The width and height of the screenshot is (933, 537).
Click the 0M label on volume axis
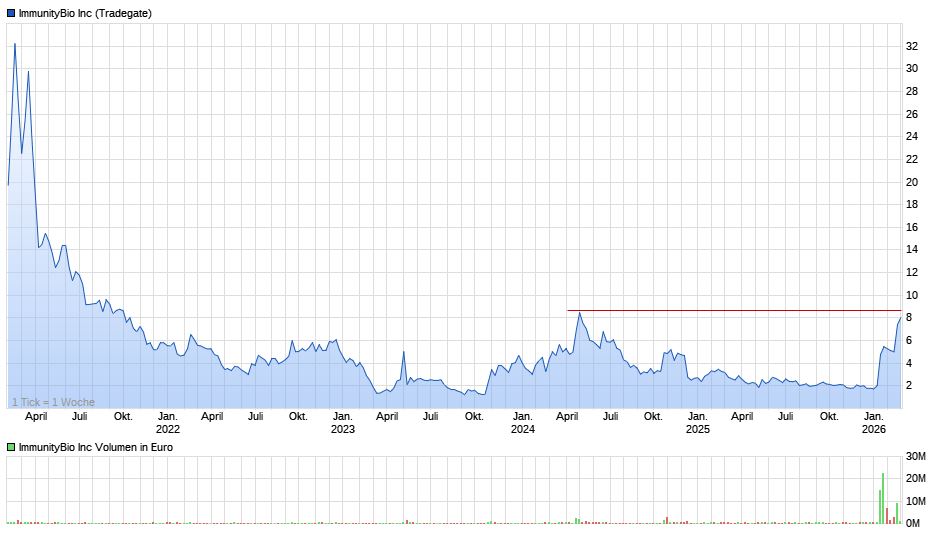point(913,523)
